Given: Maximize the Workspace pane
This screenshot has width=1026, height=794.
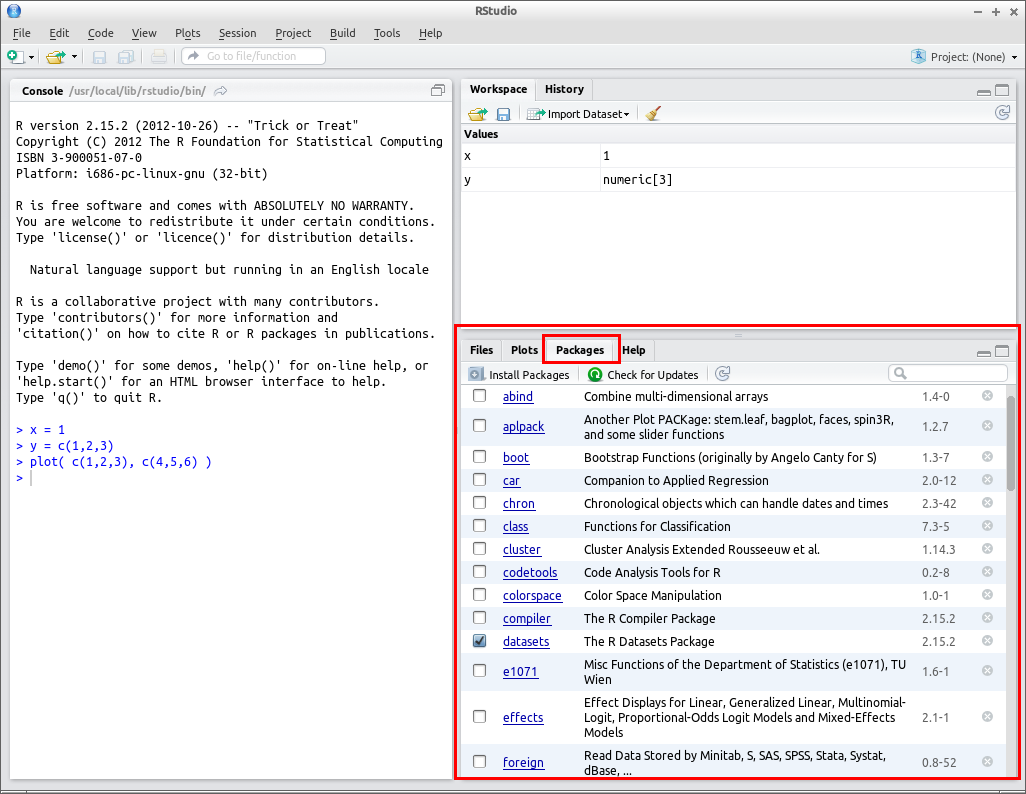Looking at the screenshot, I should pyautogui.click(x=1002, y=90).
